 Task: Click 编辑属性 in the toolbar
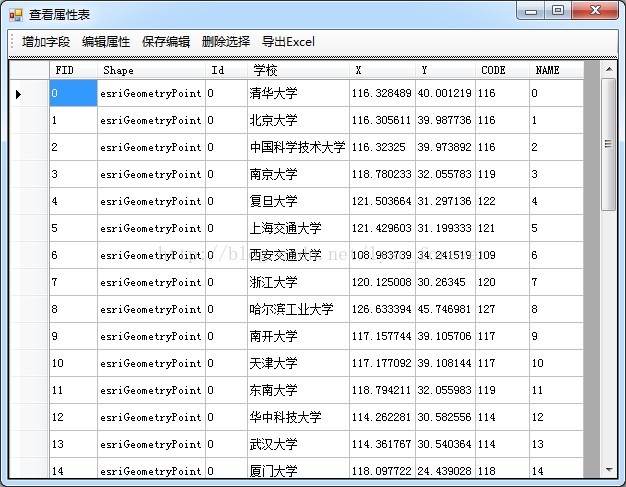106,42
